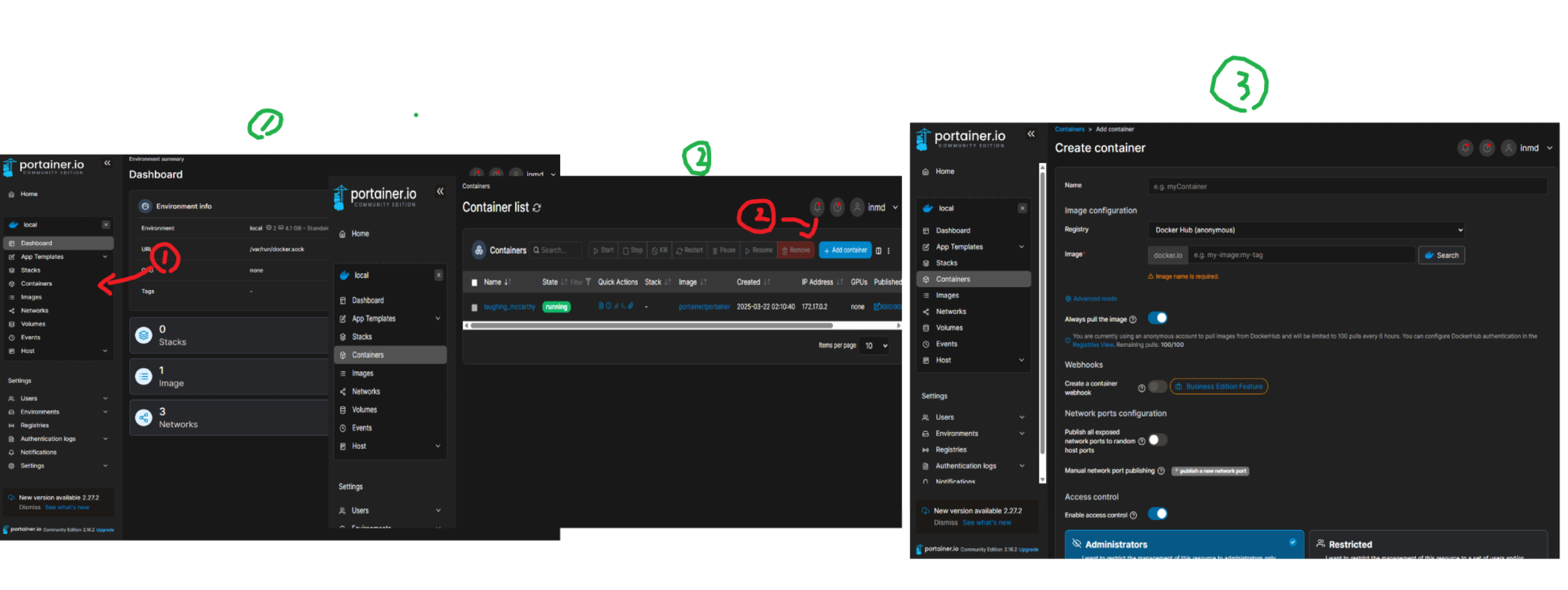Click the red Remove button with trash icon
This screenshot has height=590, width=1568.
pyautogui.click(x=796, y=250)
